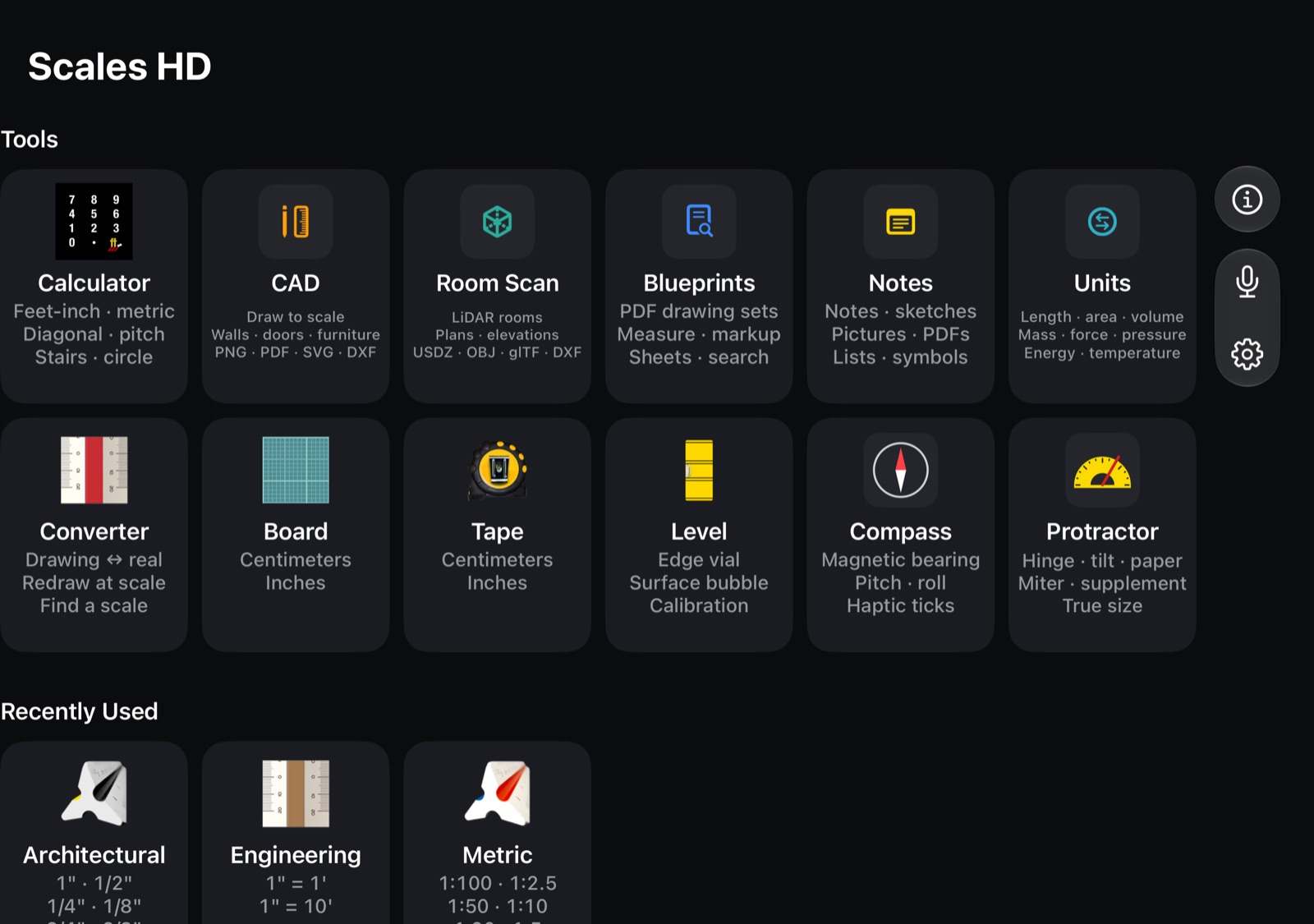1314x924 pixels.
Task: Click 'Inches' text under Tape
Action: [497, 583]
